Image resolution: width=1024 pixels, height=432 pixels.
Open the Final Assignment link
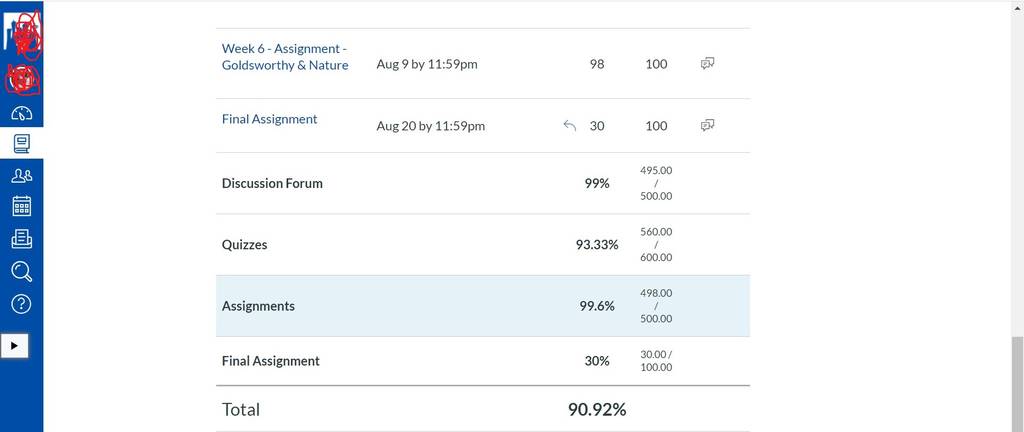tap(270, 119)
